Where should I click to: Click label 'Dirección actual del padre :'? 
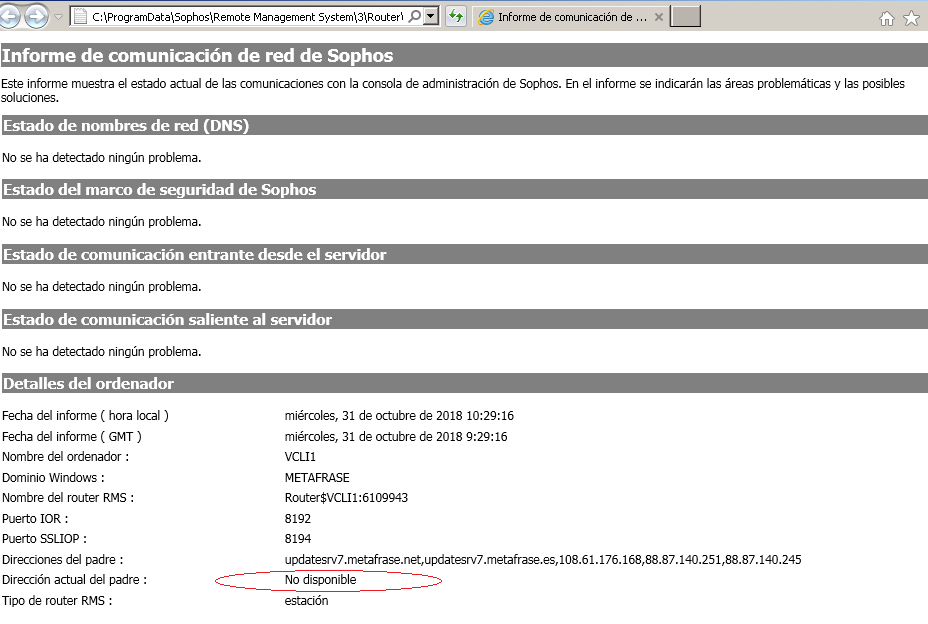74,580
